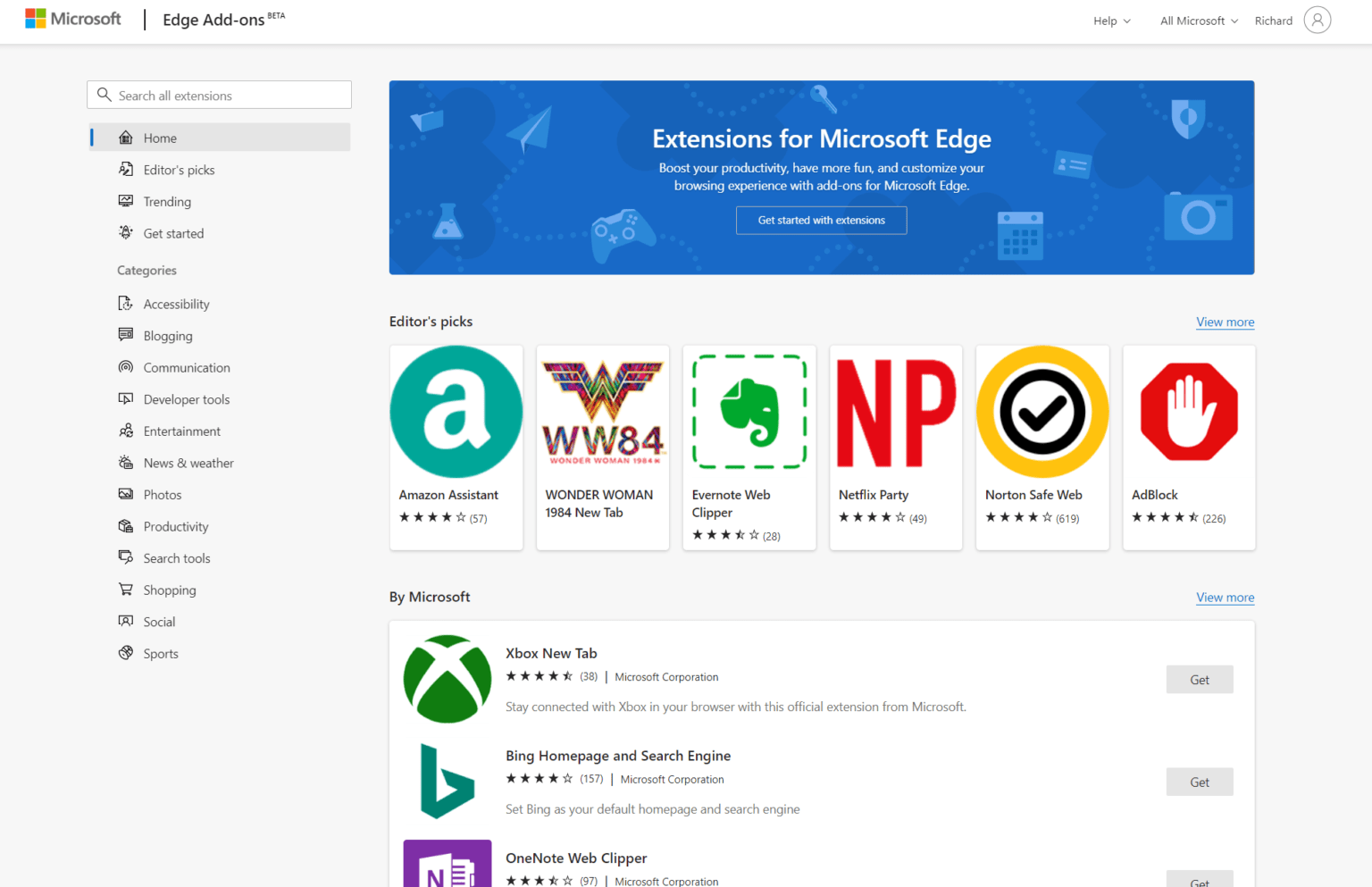Click the Microsoft logo

point(72,18)
